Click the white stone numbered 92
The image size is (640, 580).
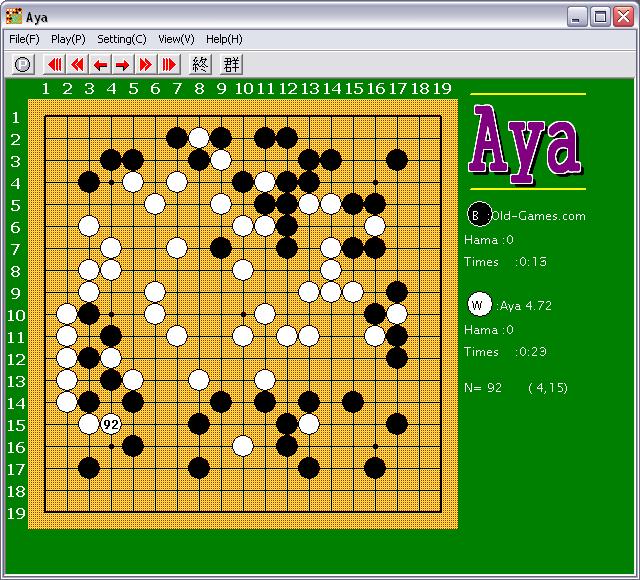click(x=111, y=424)
